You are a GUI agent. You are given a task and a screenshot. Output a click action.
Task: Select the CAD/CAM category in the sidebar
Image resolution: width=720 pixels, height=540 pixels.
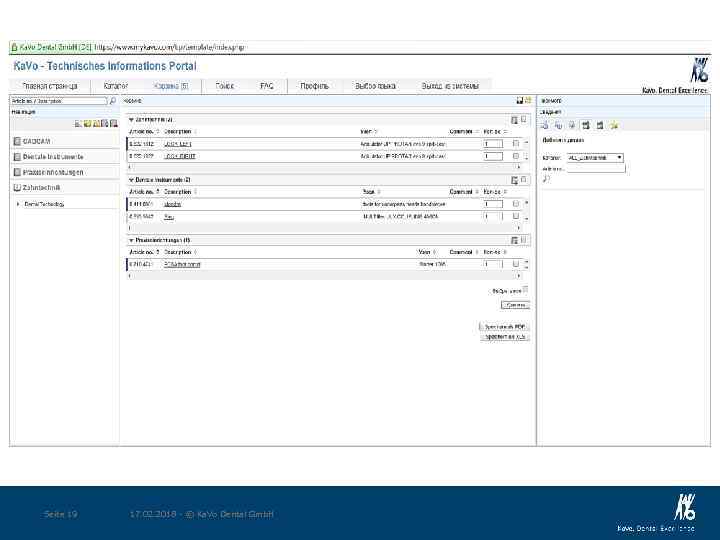pyautogui.click(x=37, y=141)
